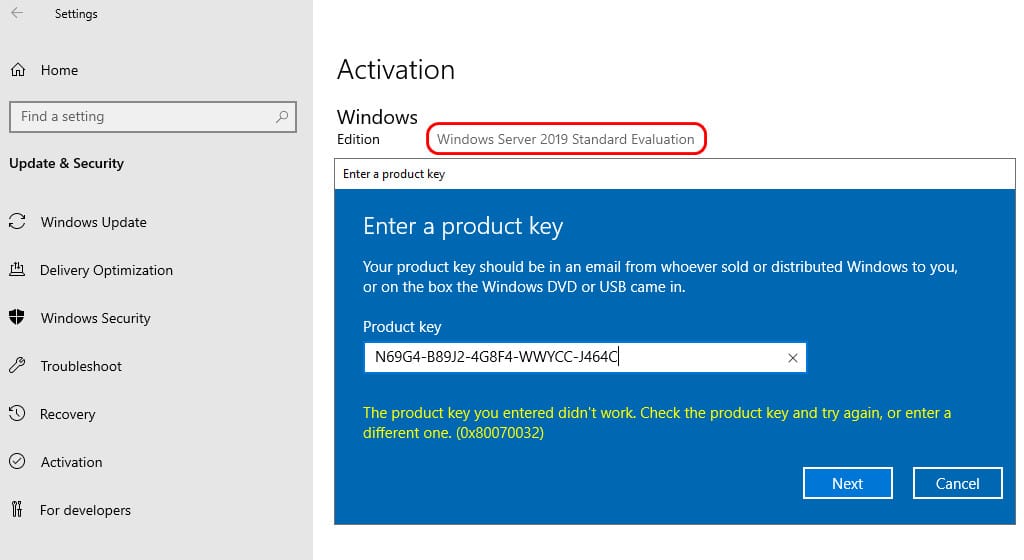Click the search magnifier icon

281,117
